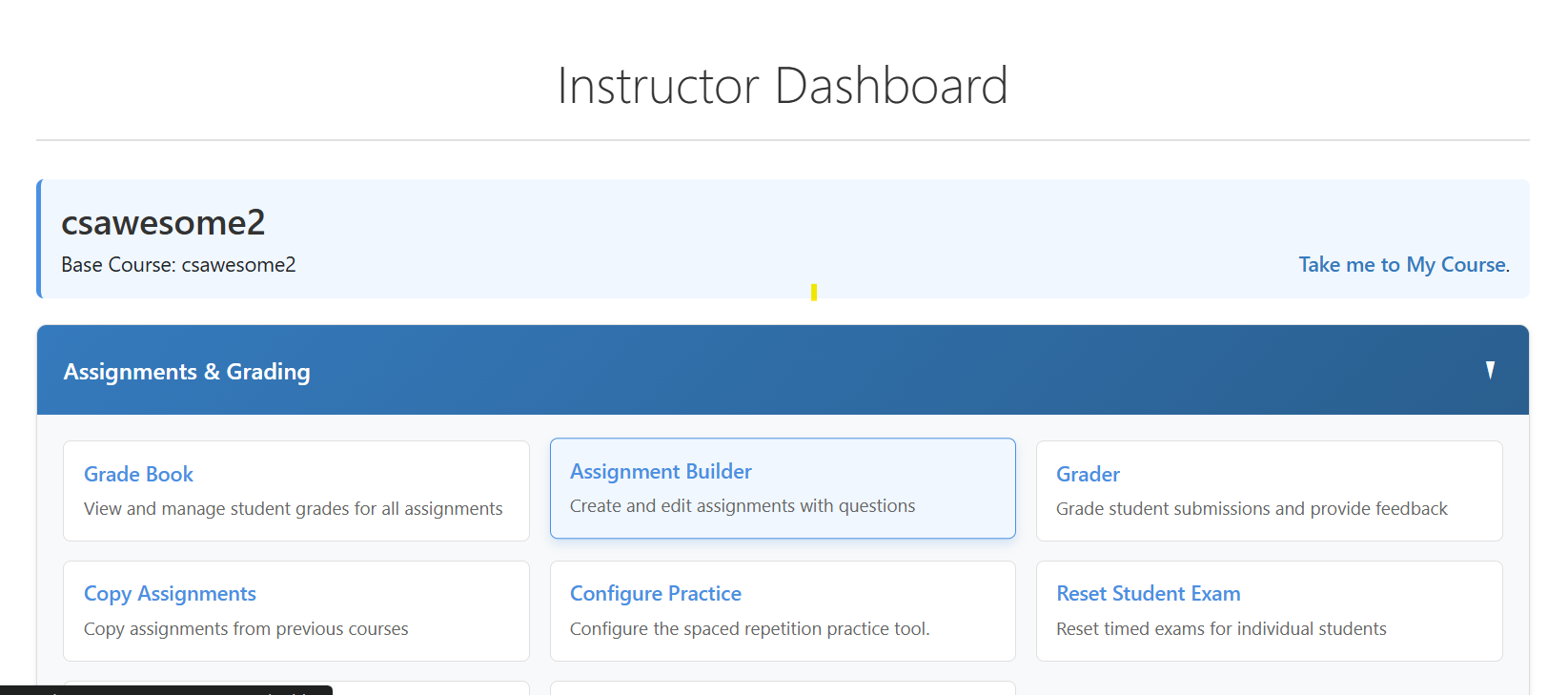The height and width of the screenshot is (695, 1568).
Task: Open the Copy Assignments link
Action: 170,593
